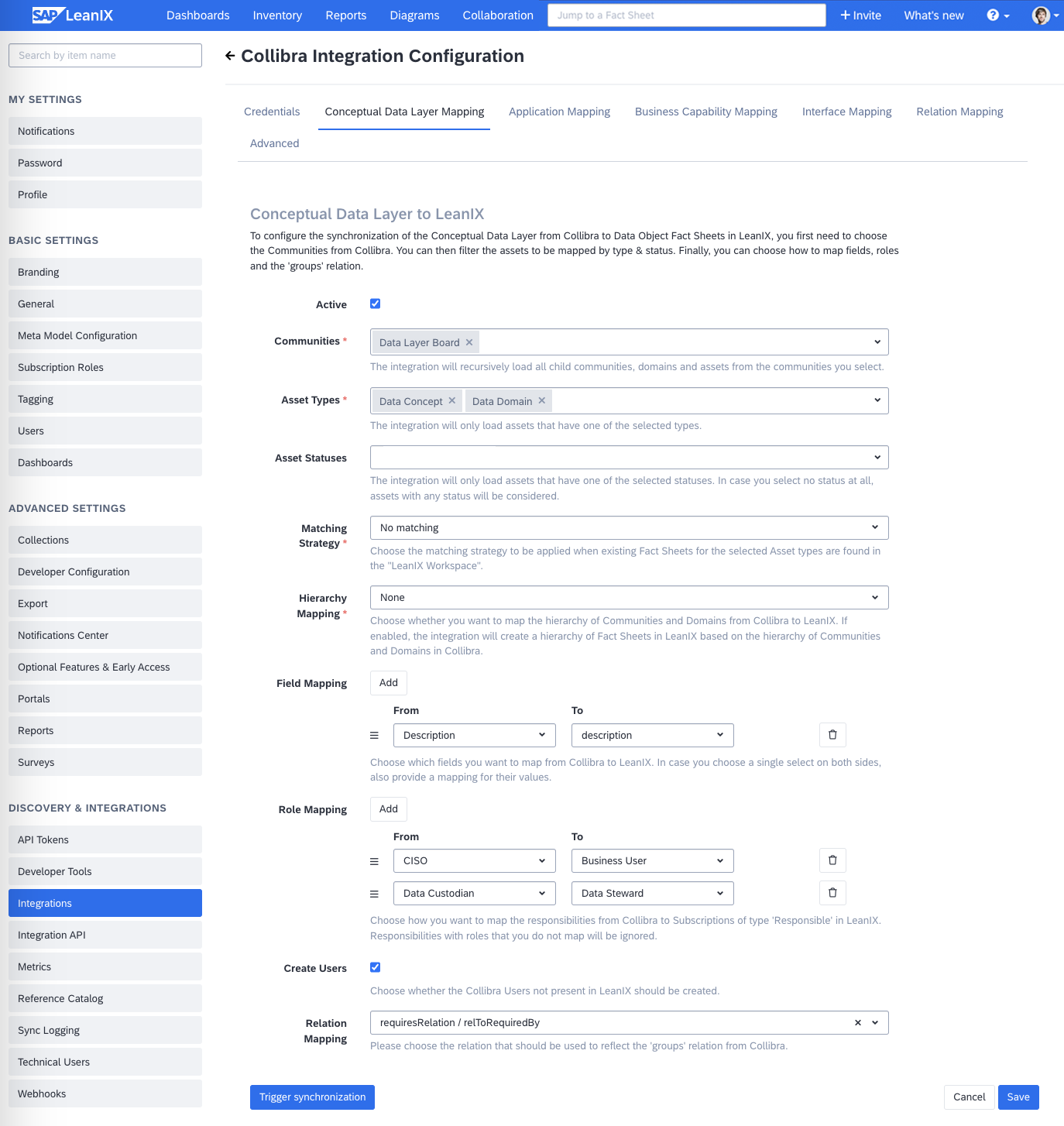Expand the Asset Types dropdown

tap(877, 400)
